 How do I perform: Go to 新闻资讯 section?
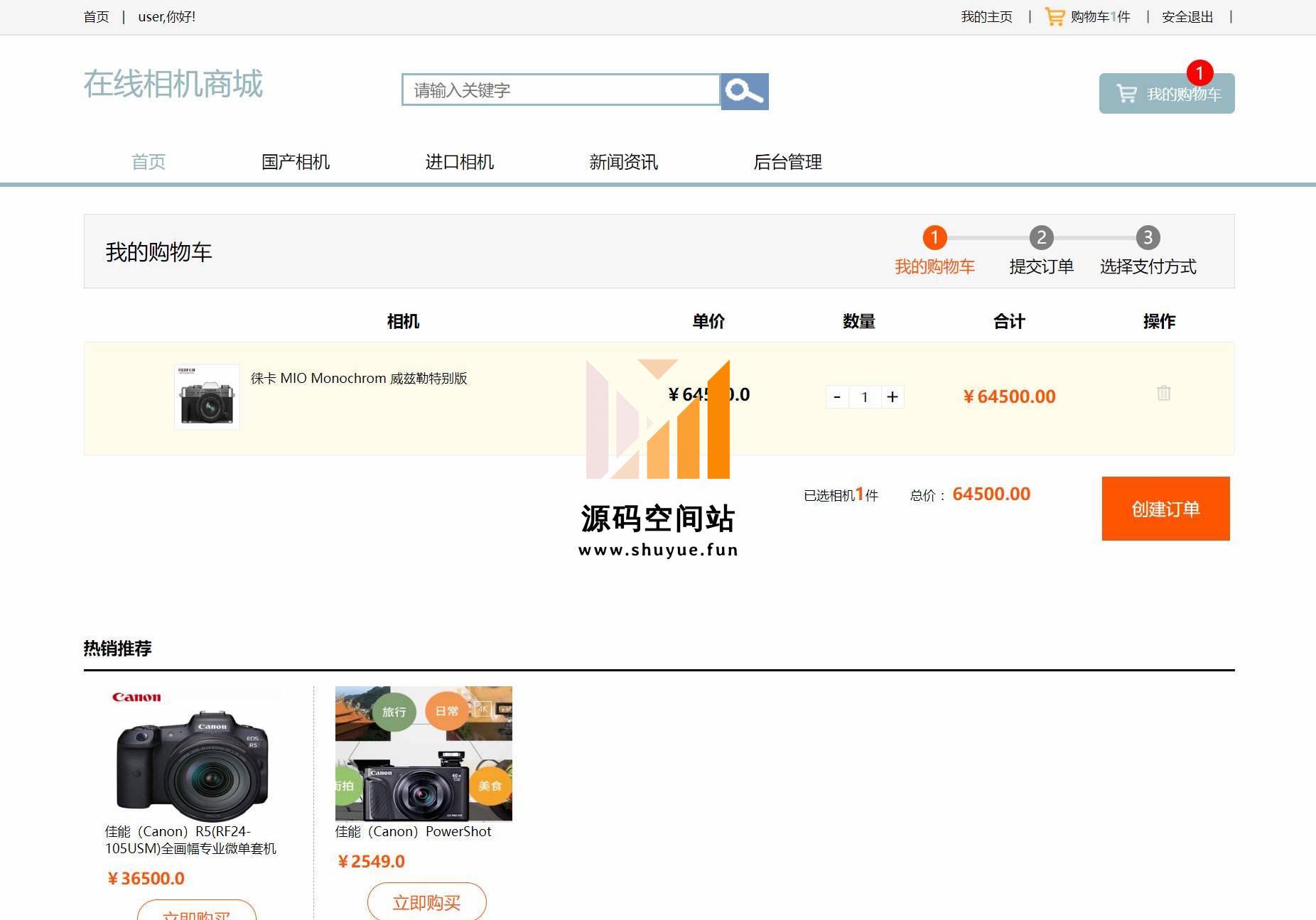(x=623, y=162)
